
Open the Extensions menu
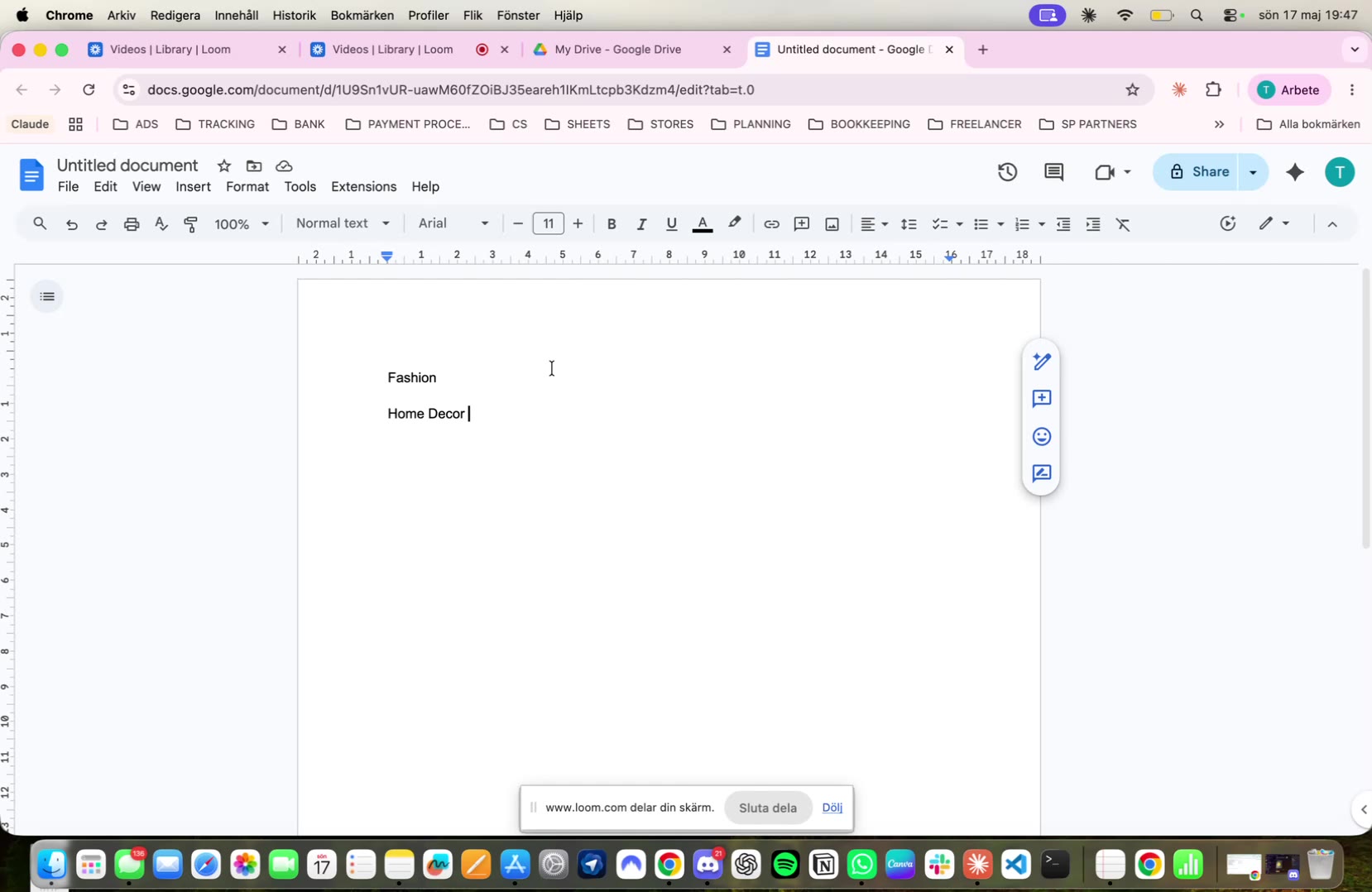point(363,187)
